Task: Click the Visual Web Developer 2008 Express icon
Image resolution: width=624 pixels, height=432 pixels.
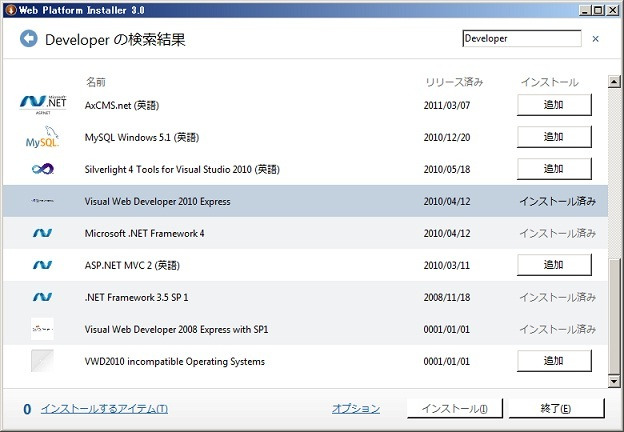Action: pos(42,329)
